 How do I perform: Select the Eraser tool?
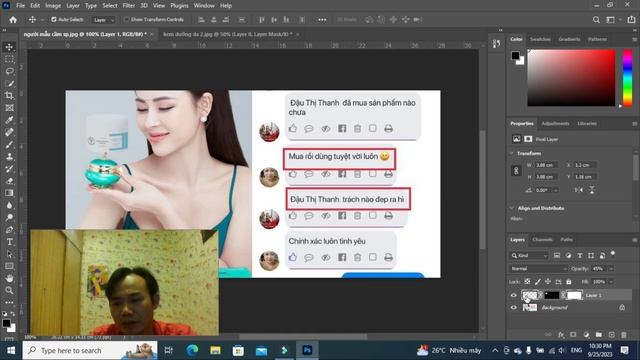[x=9, y=181]
